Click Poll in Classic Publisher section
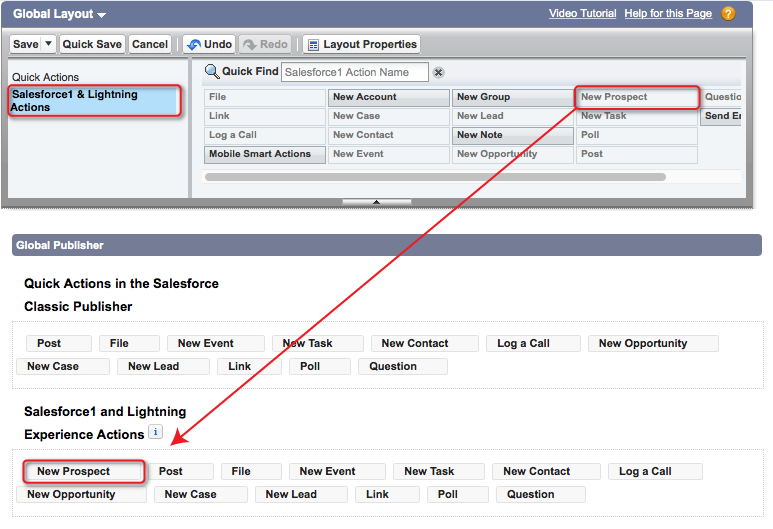The width and height of the screenshot is (773, 529). pyautogui.click(x=320, y=366)
